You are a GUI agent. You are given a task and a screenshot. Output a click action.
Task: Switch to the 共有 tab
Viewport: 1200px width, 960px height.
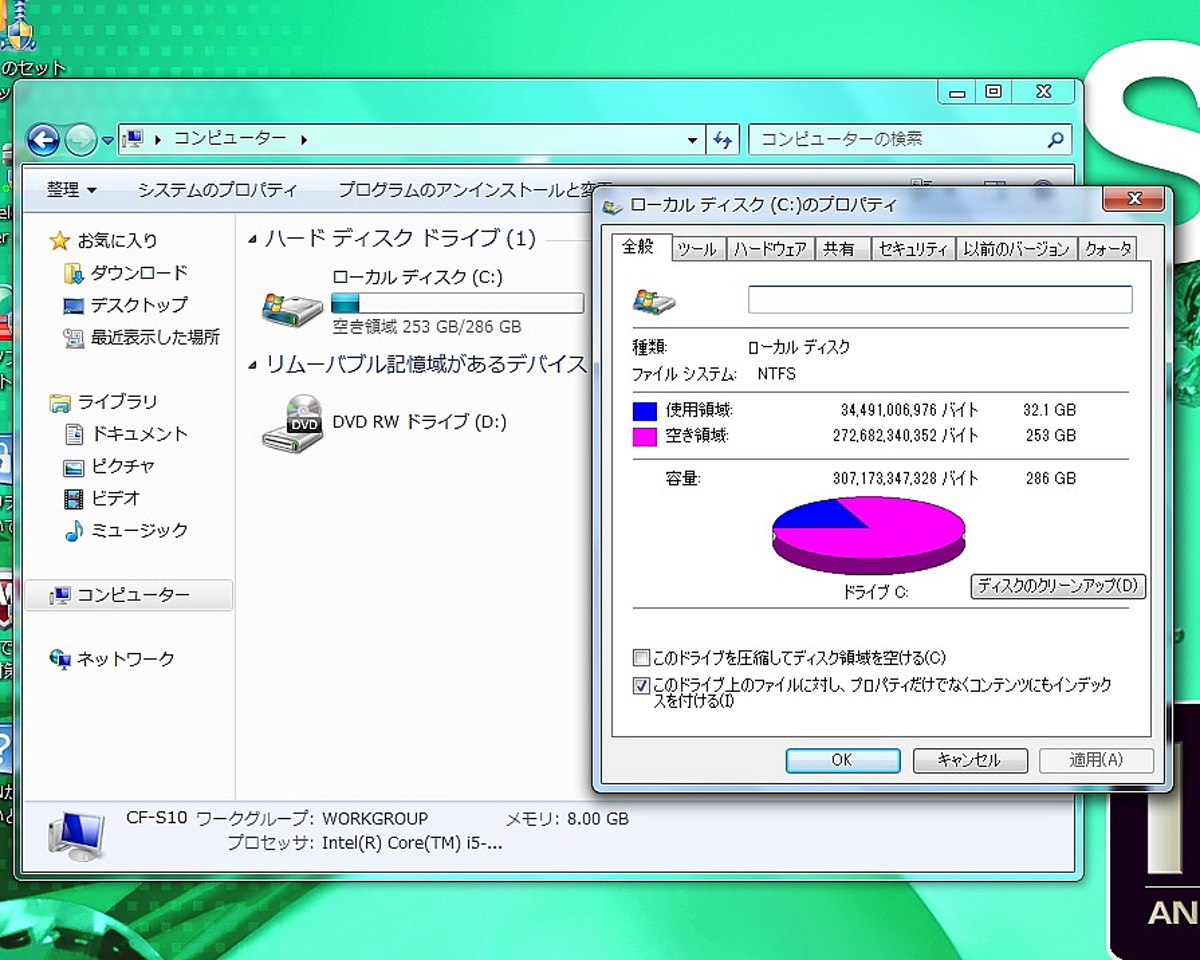[841, 250]
